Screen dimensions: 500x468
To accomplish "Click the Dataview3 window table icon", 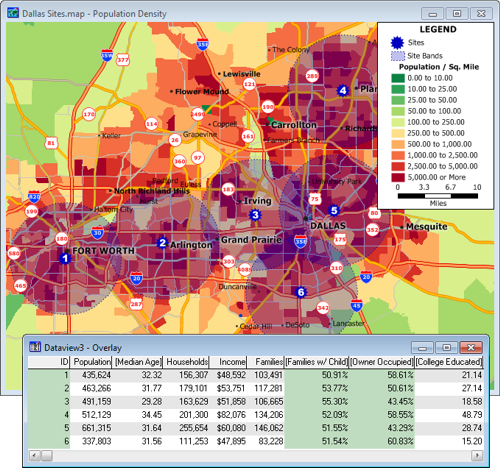I will [35, 347].
